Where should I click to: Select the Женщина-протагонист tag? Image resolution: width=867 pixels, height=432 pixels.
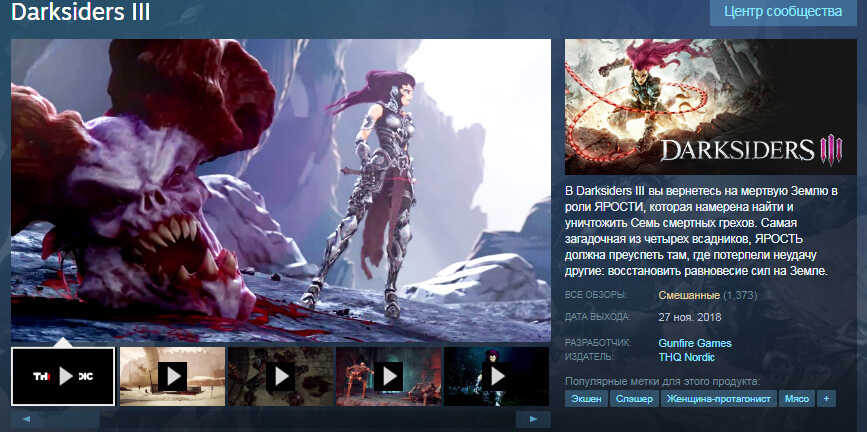[x=718, y=398]
